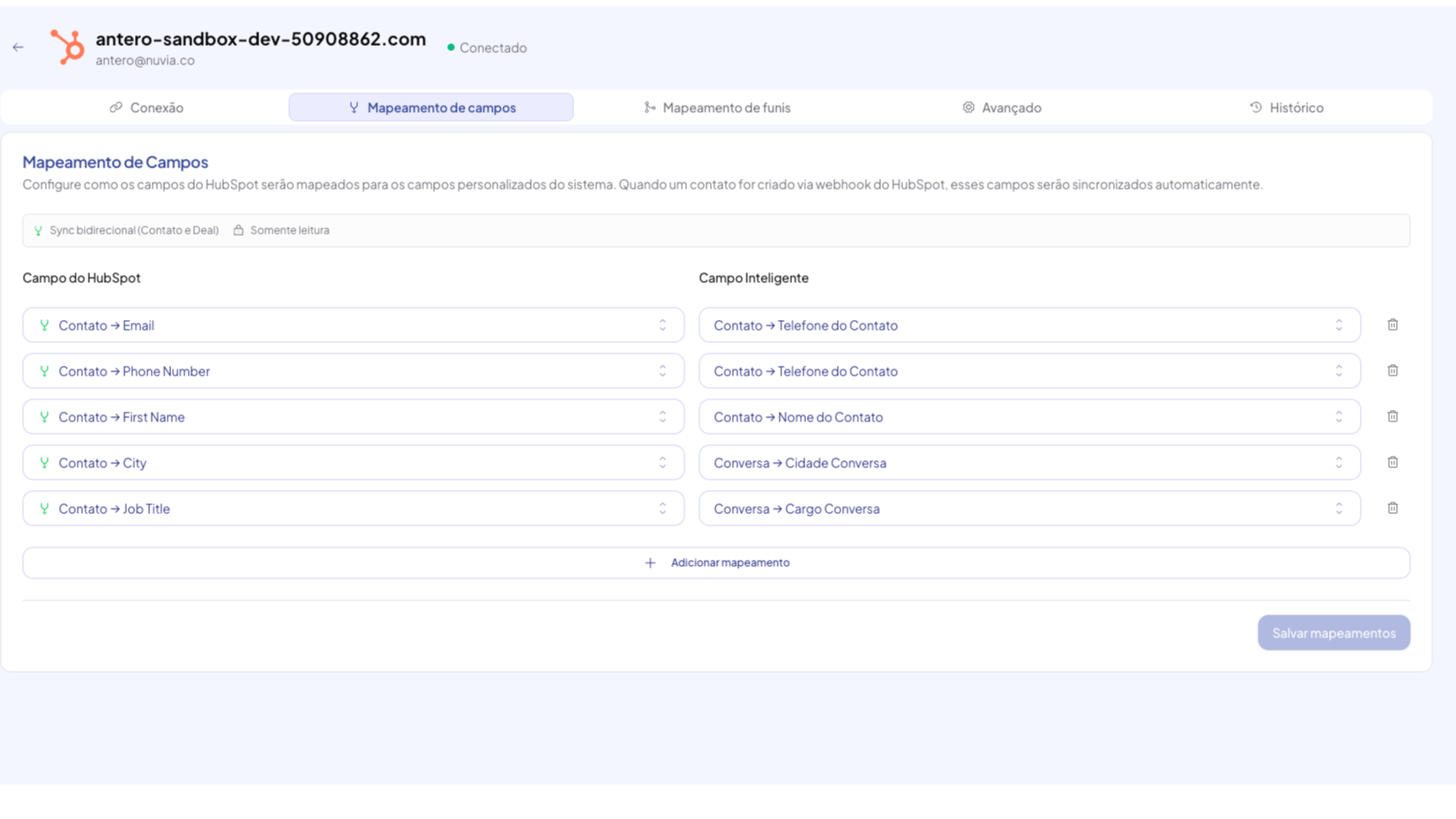Switch to the Mapeamento de funis tab
Screen dimensions: 1456x819
(717, 108)
